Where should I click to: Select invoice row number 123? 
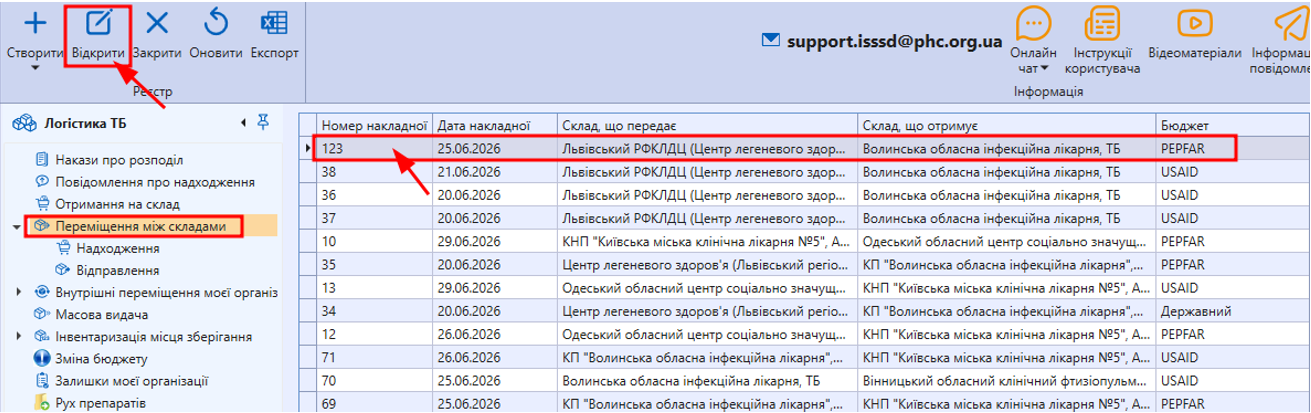[x=806, y=148]
